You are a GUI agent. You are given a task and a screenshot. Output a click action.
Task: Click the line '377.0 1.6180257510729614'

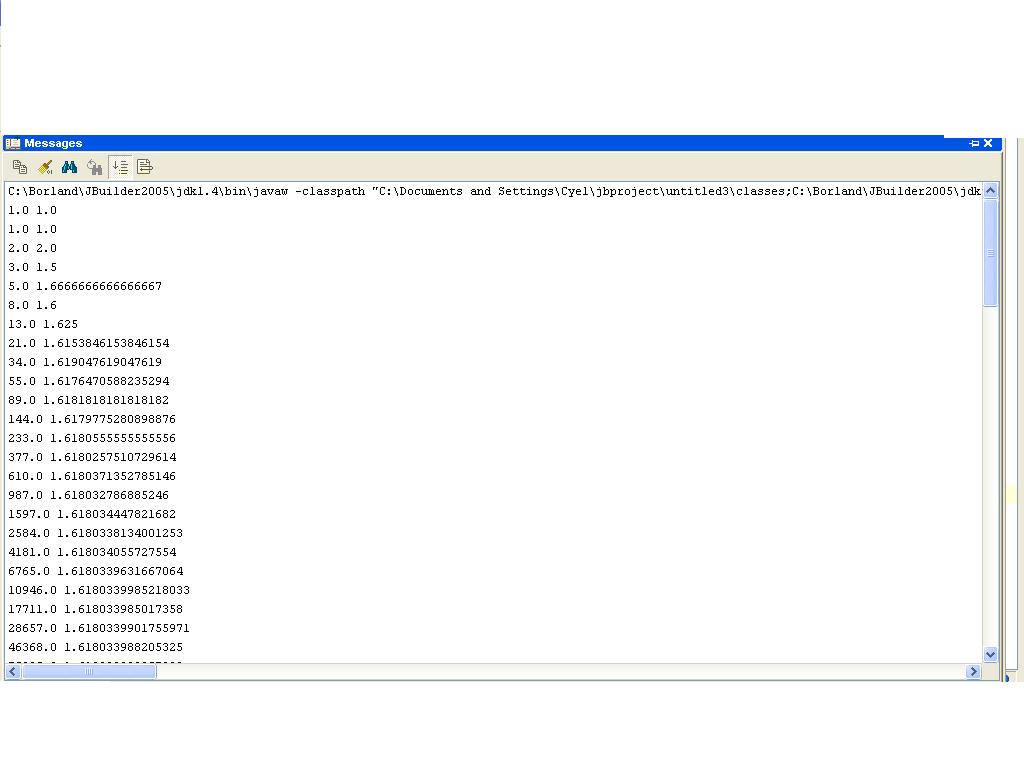[92, 457]
